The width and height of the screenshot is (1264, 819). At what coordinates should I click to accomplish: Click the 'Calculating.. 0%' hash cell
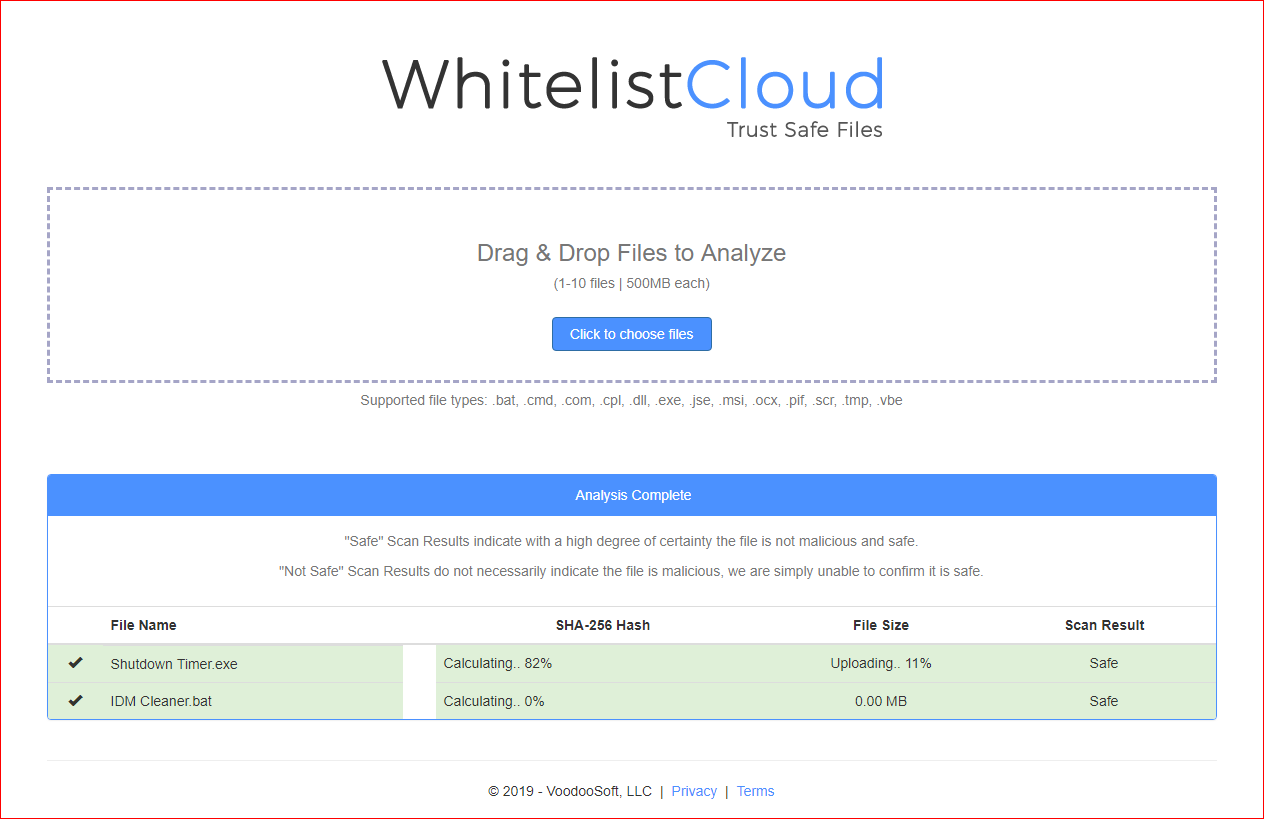tap(494, 701)
